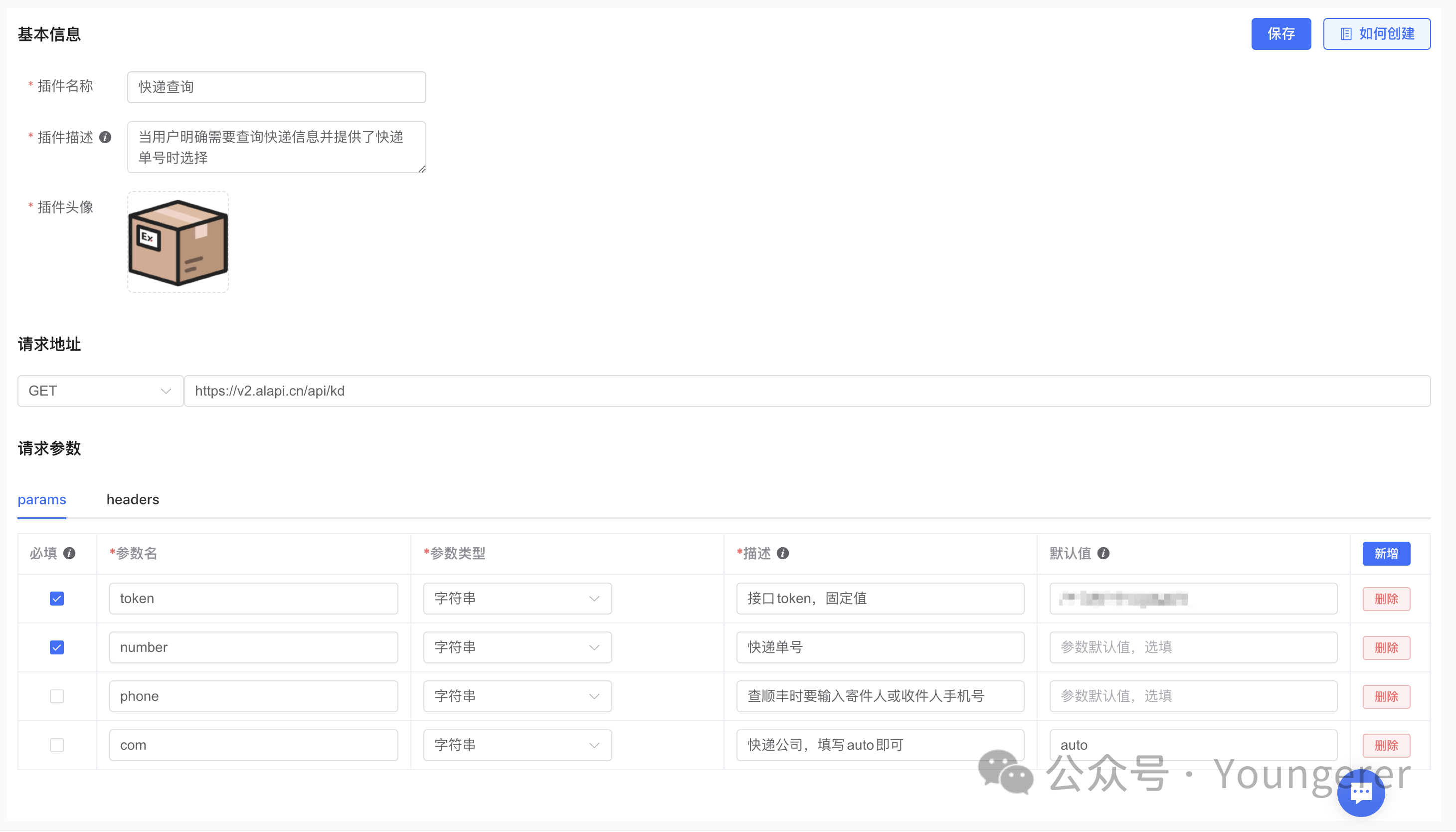Delete the phone parameter row
This screenshot has height=832, width=1456.
pos(1386,696)
